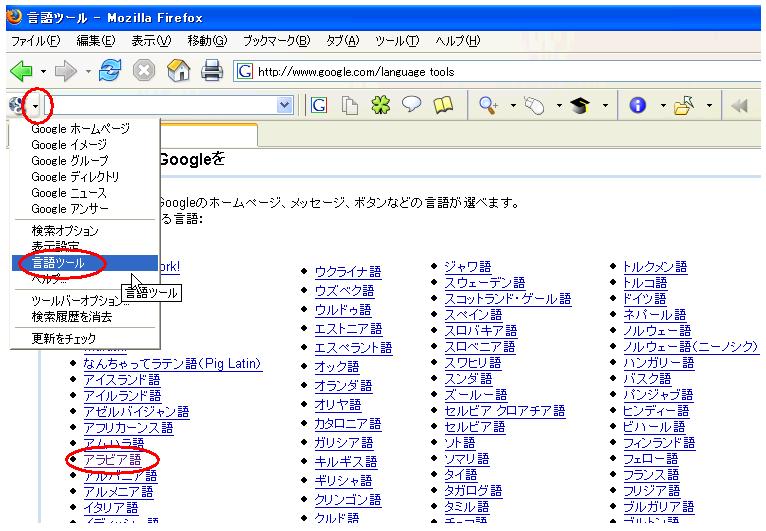Click the folder options toolbar icon

684,105
